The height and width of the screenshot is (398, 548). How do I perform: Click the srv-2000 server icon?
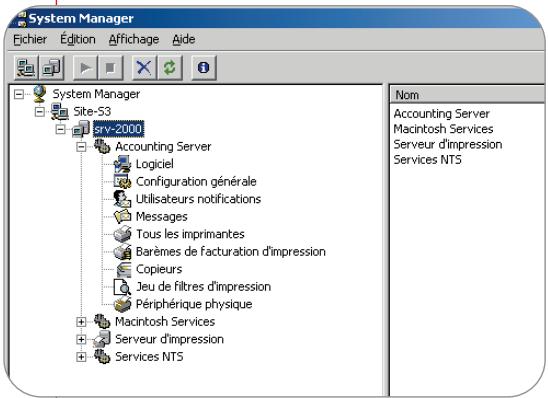[81, 129]
